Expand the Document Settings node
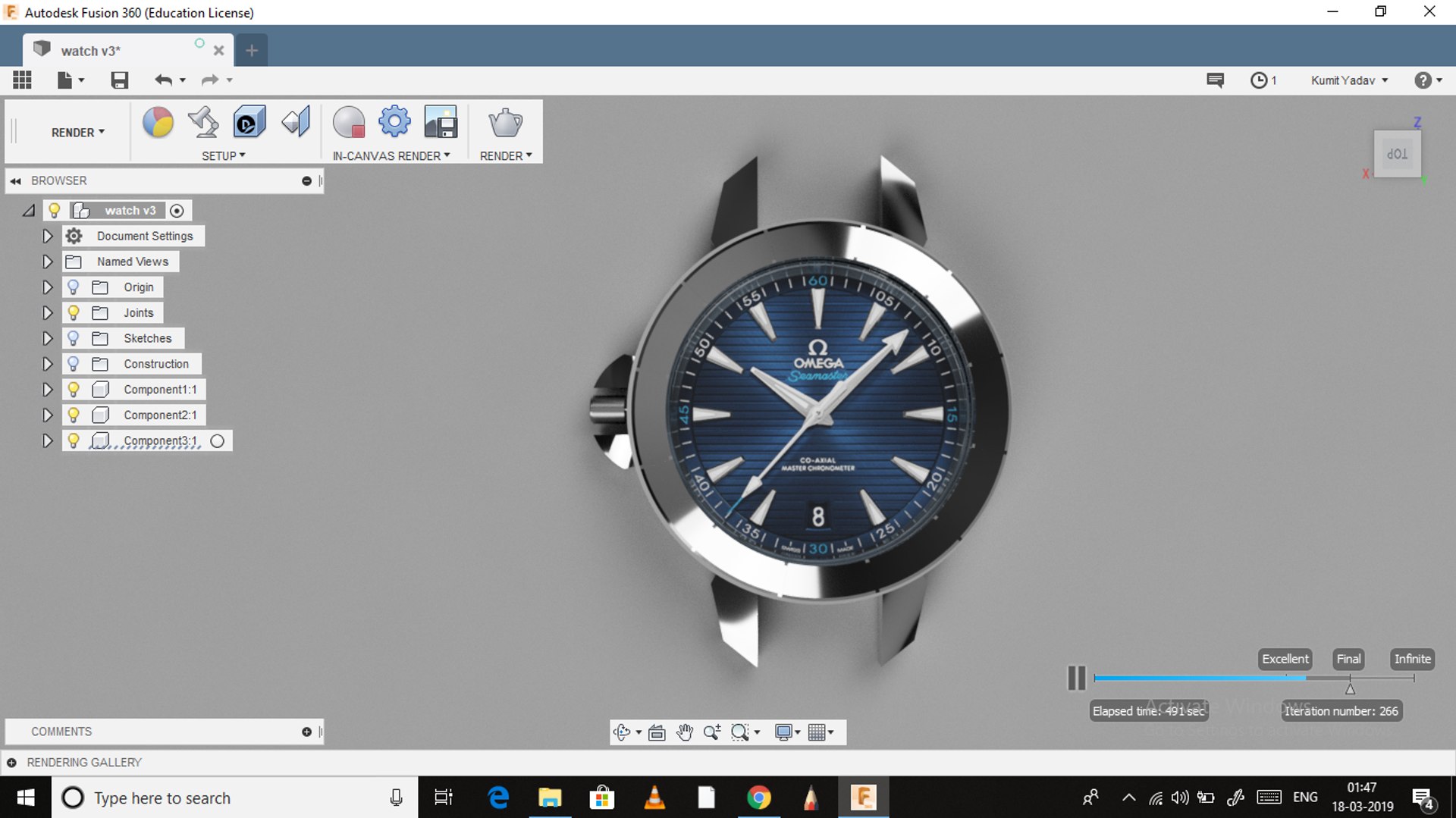Image resolution: width=1456 pixels, height=818 pixels. 47,236
